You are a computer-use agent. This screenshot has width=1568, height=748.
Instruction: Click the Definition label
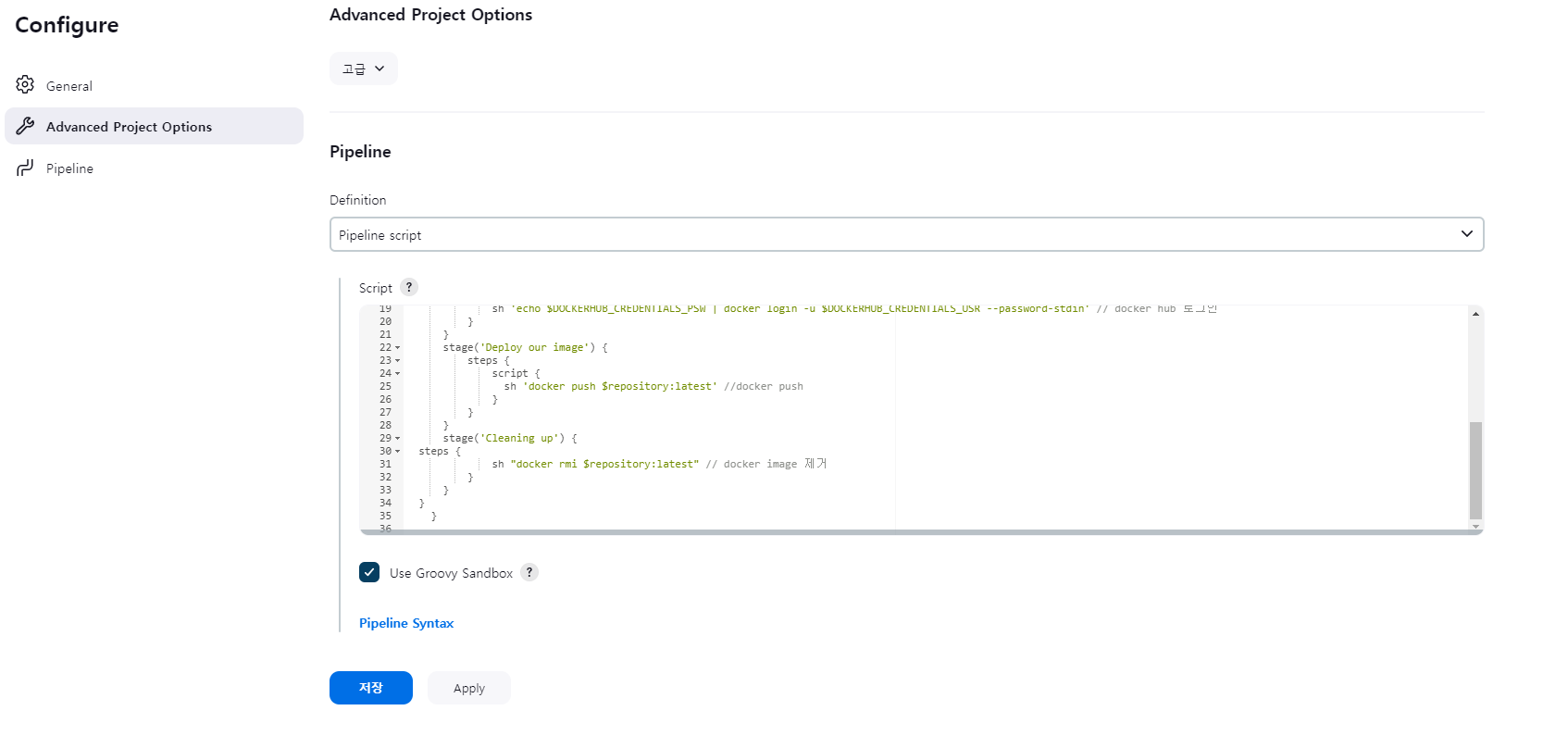(x=358, y=200)
